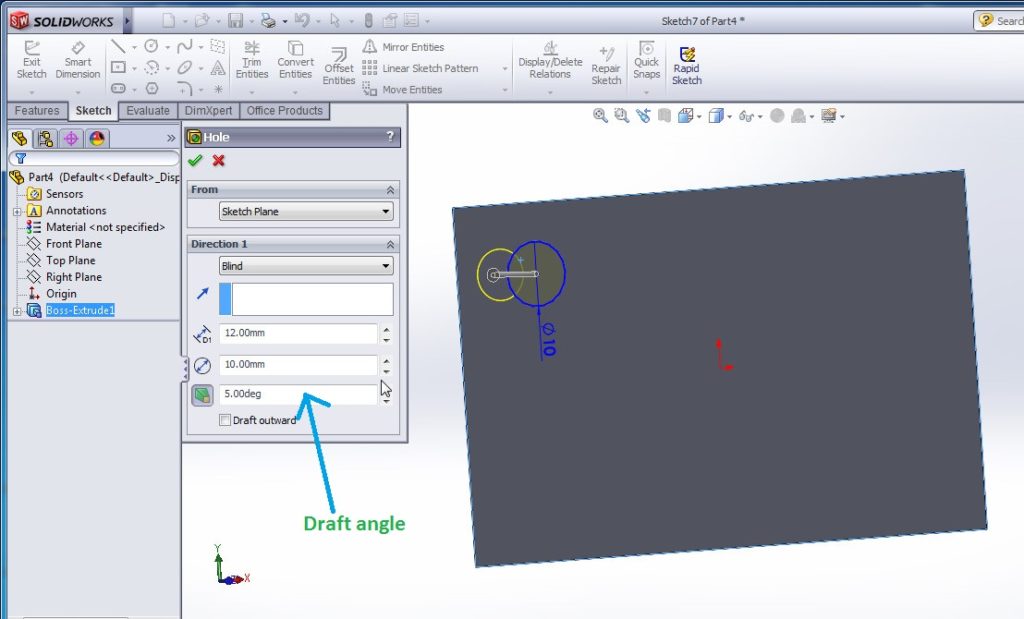Select the Offset Entities tool
This screenshot has width=1024, height=619.
coord(339,62)
